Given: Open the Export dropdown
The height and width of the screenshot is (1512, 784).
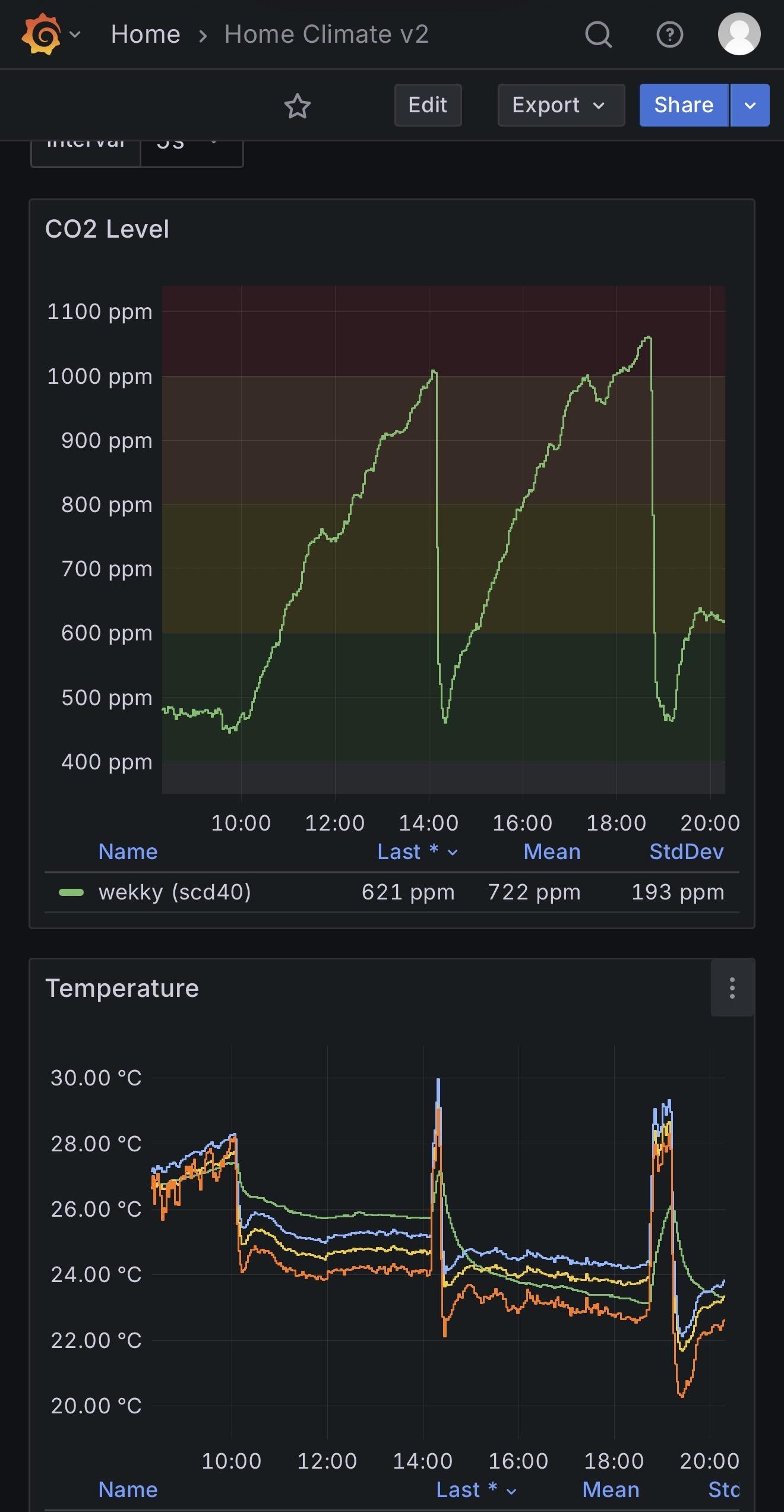Looking at the screenshot, I should click(x=560, y=105).
